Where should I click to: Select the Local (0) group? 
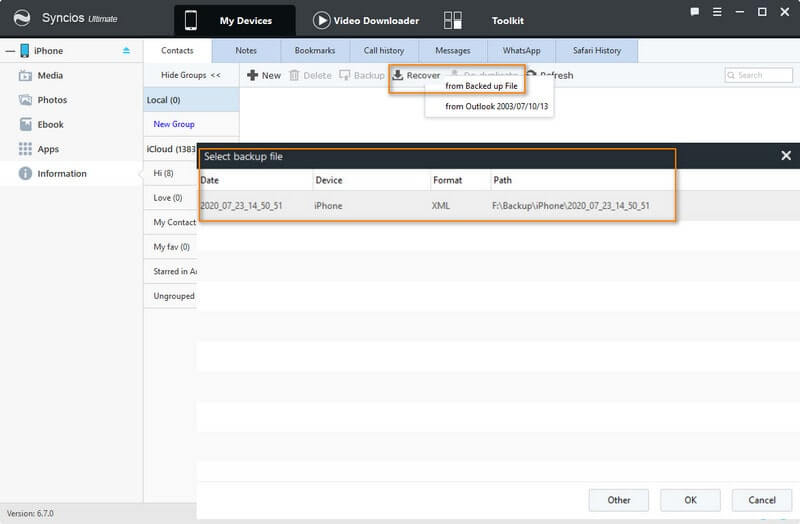(191, 100)
